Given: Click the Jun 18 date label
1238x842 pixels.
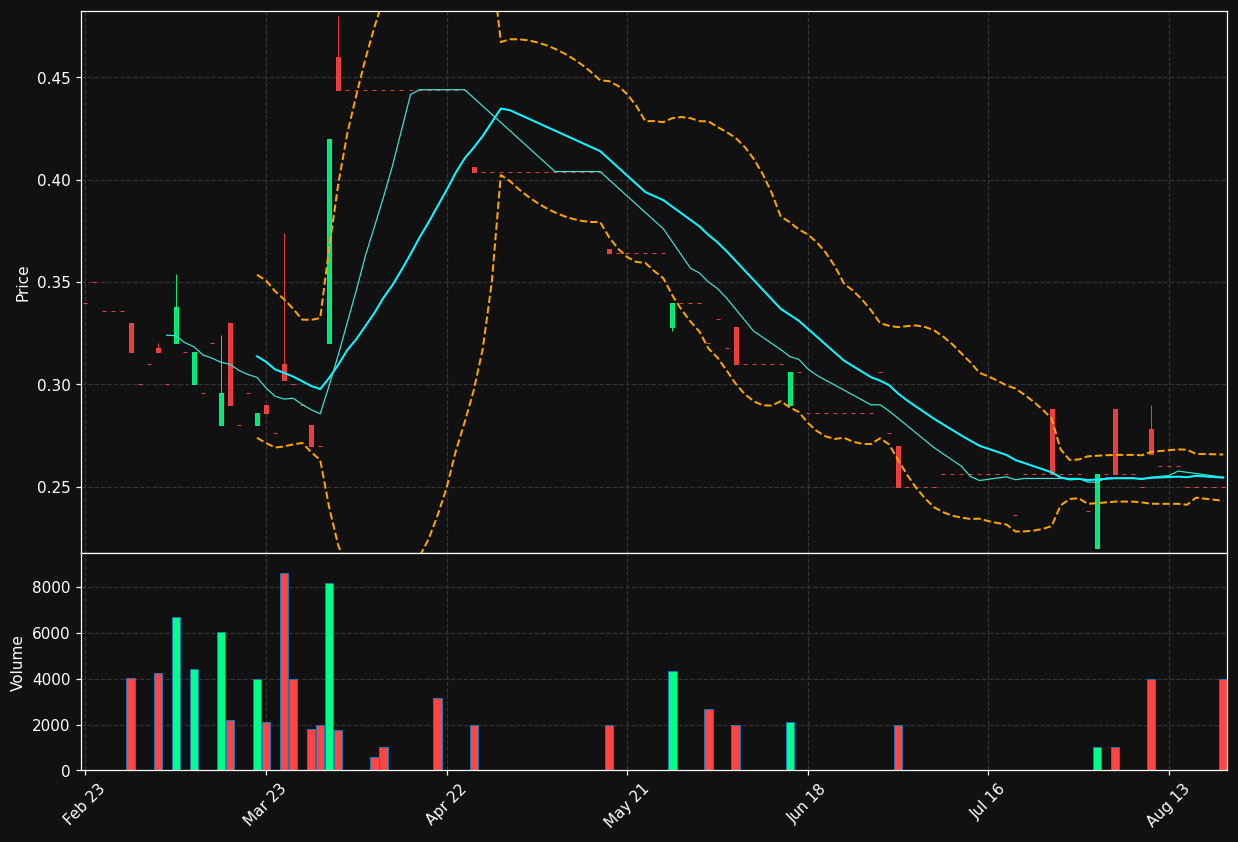Looking at the screenshot, I should point(806,803).
